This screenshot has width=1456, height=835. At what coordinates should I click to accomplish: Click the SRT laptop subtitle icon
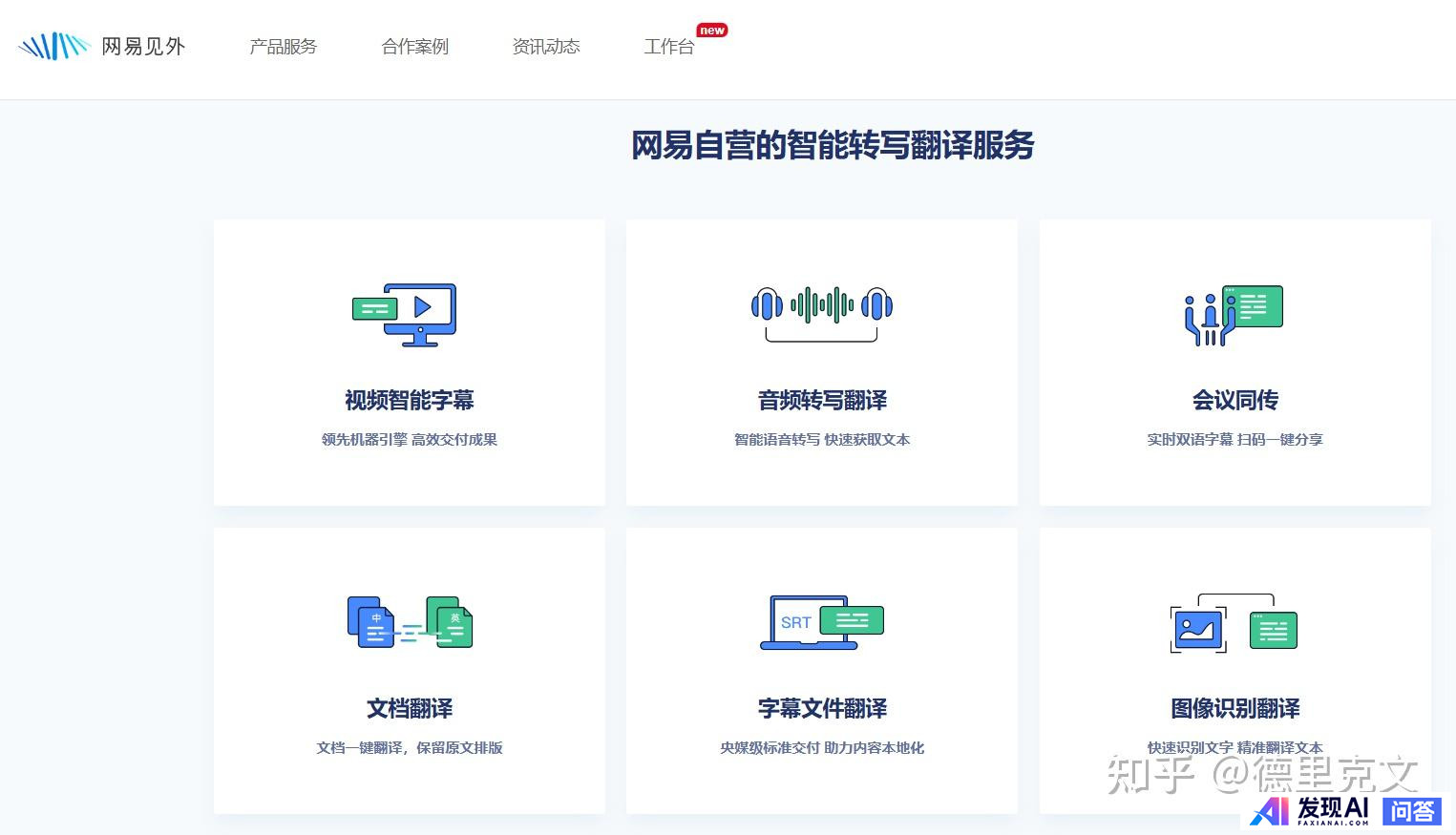822,622
